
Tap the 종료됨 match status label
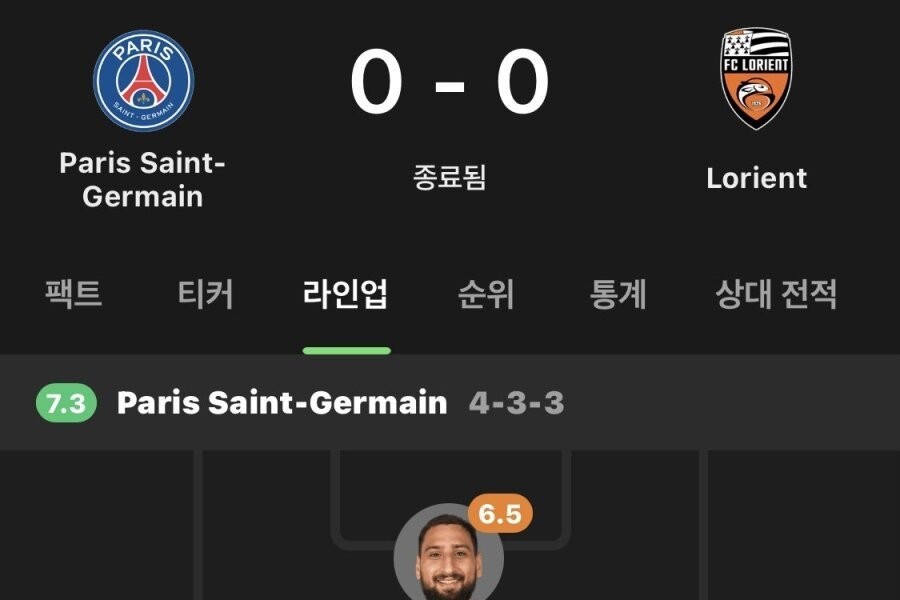pos(449,177)
